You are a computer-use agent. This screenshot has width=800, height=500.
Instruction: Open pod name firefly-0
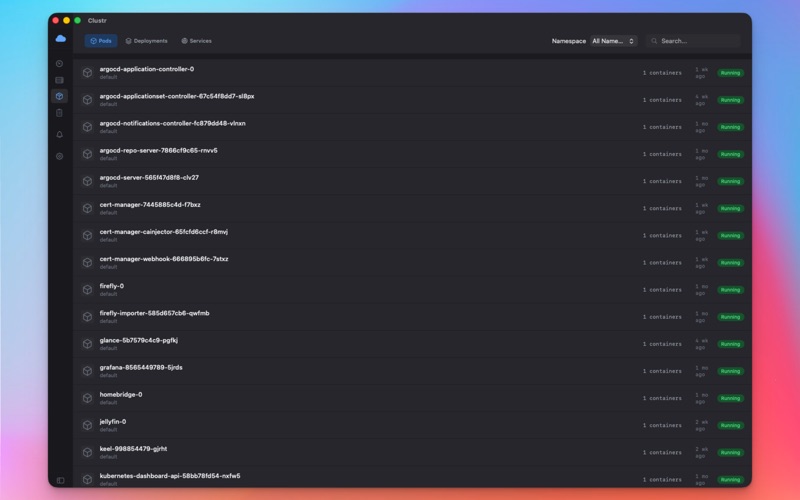click(112, 286)
